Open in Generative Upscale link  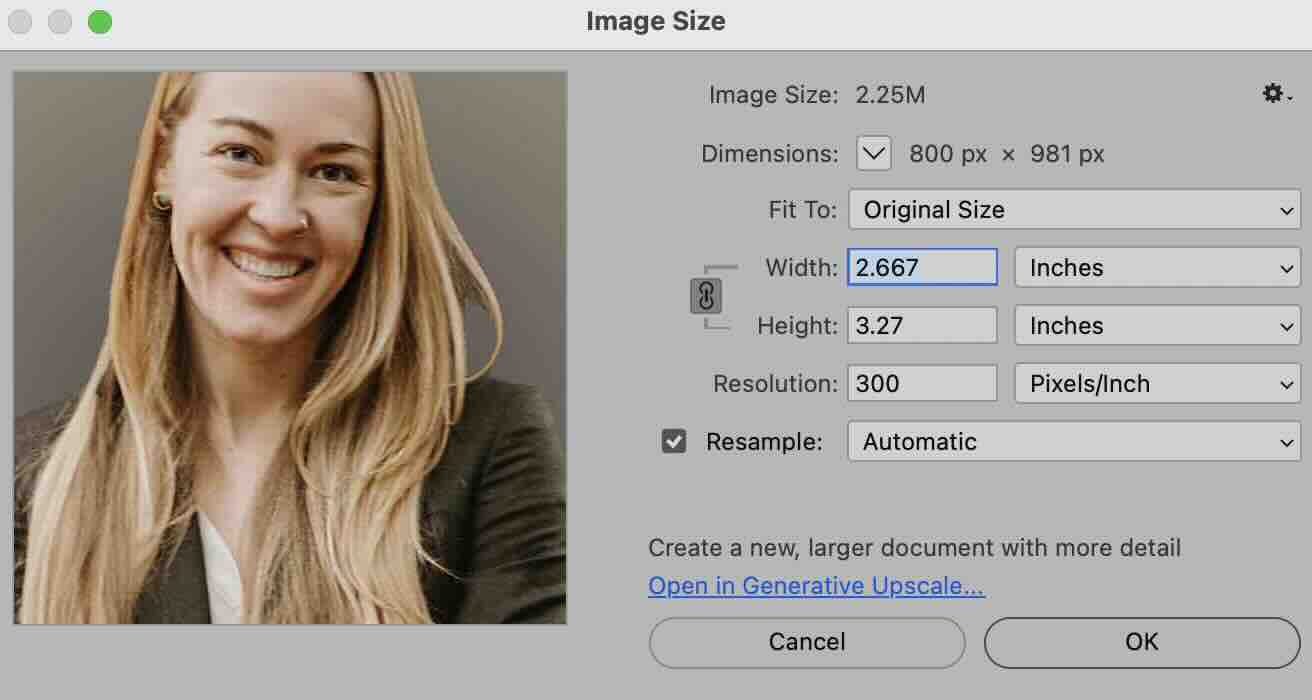815,585
